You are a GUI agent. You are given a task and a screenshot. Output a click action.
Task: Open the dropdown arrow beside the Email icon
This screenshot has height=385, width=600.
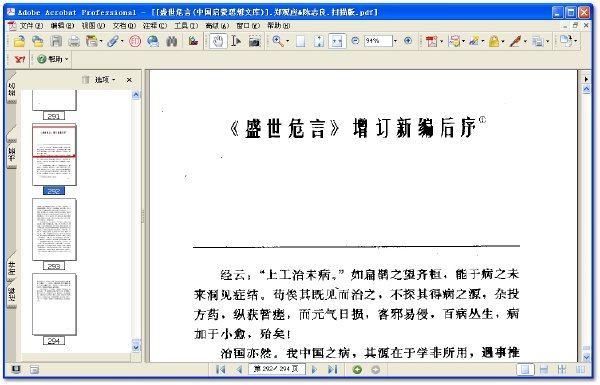[101, 41]
